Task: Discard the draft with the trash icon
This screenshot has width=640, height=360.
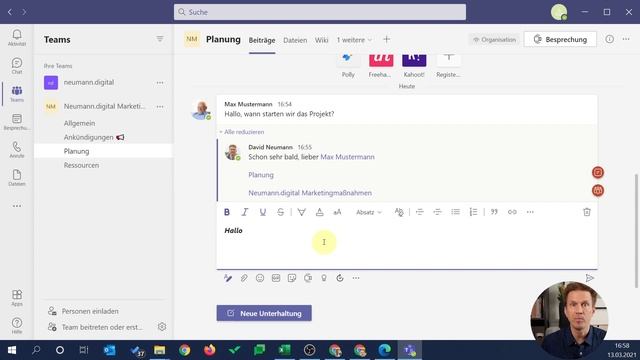Action: coord(587,212)
